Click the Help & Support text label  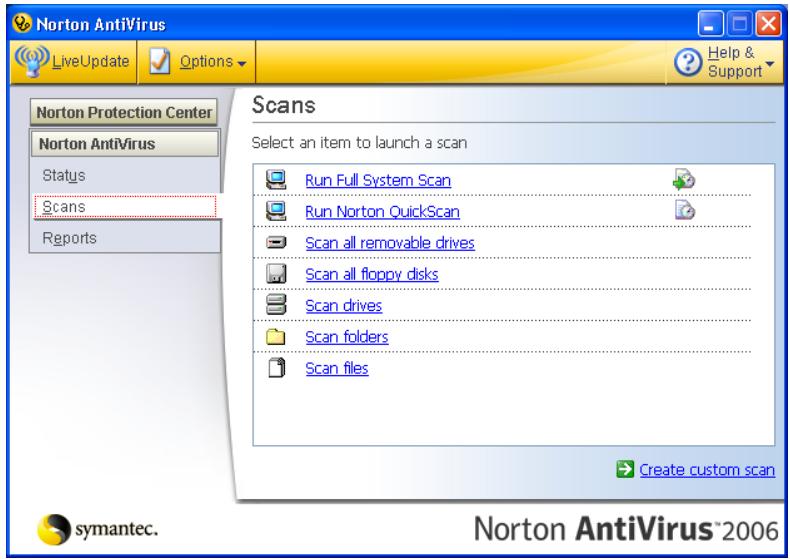pyautogui.click(x=735, y=62)
